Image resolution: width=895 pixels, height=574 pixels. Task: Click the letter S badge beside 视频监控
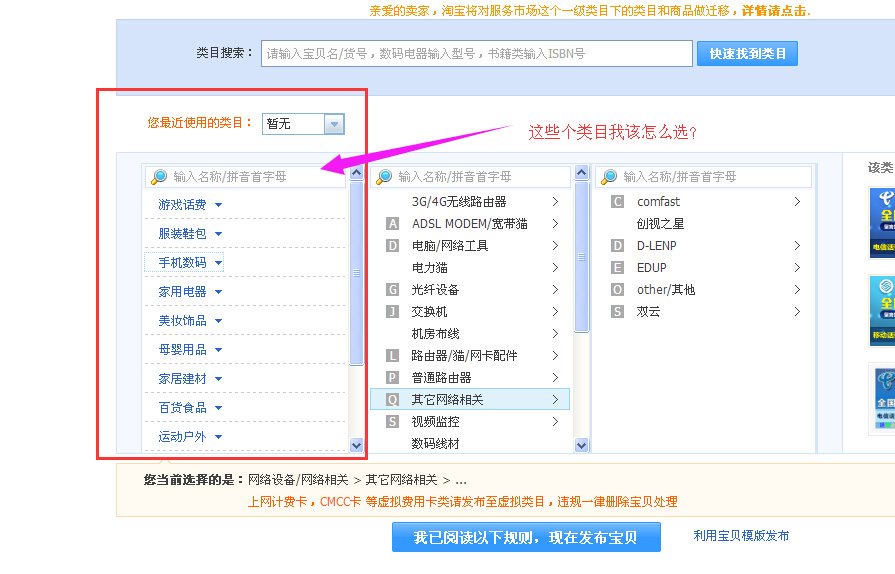(x=392, y=422)
